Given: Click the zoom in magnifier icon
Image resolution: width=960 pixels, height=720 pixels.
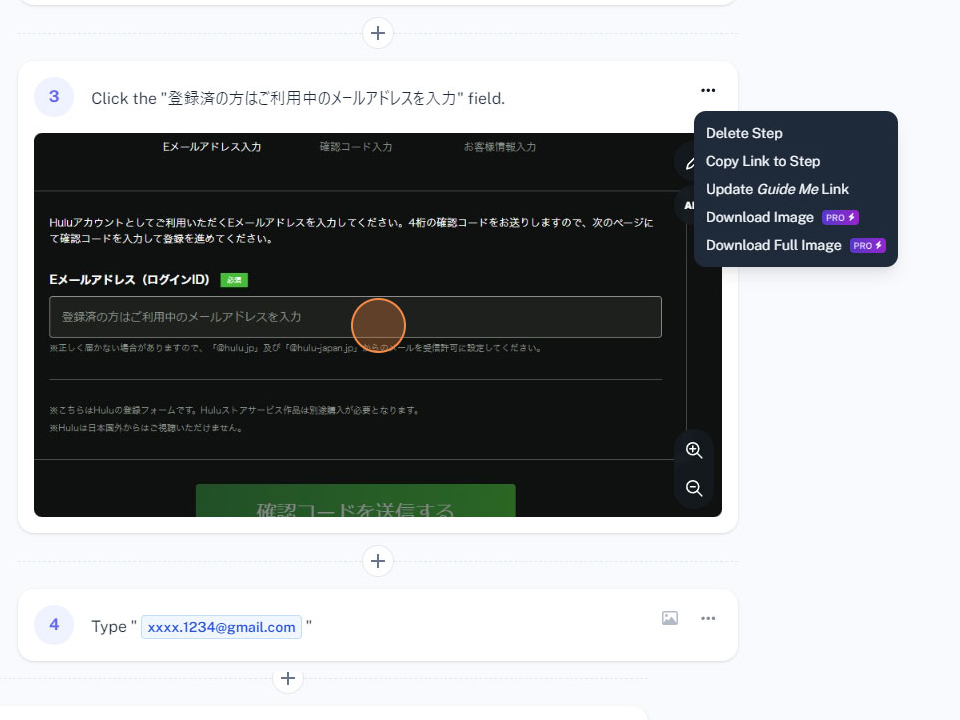Looking at the screenshot, I should 694,450.
